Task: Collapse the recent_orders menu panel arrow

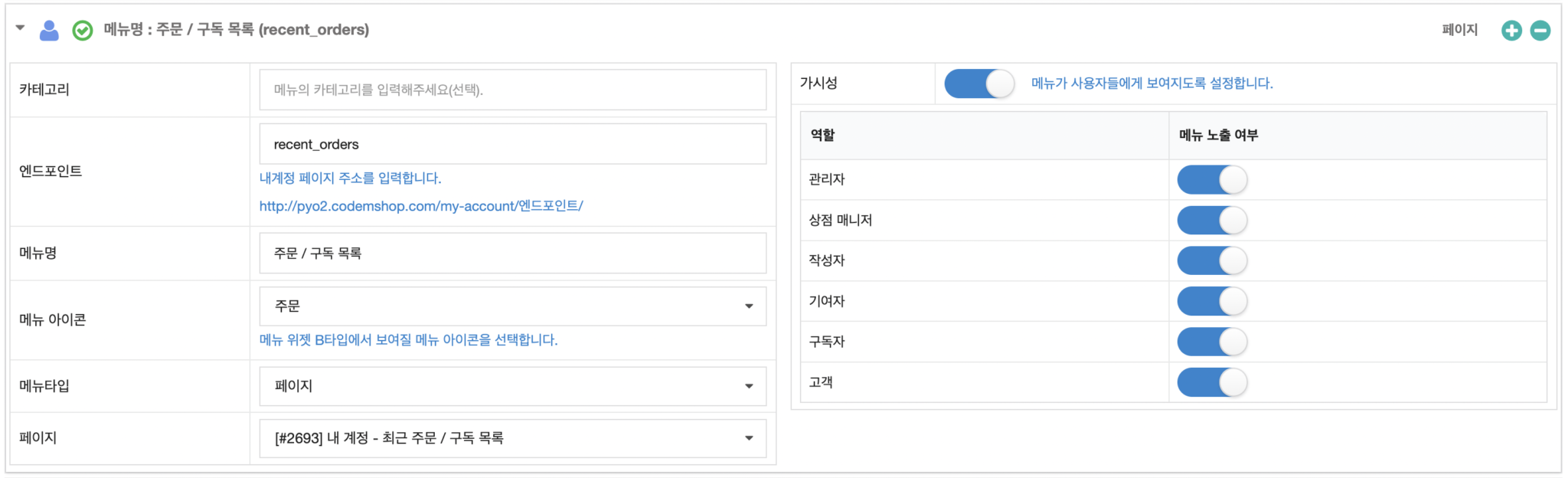Action: 21,28
